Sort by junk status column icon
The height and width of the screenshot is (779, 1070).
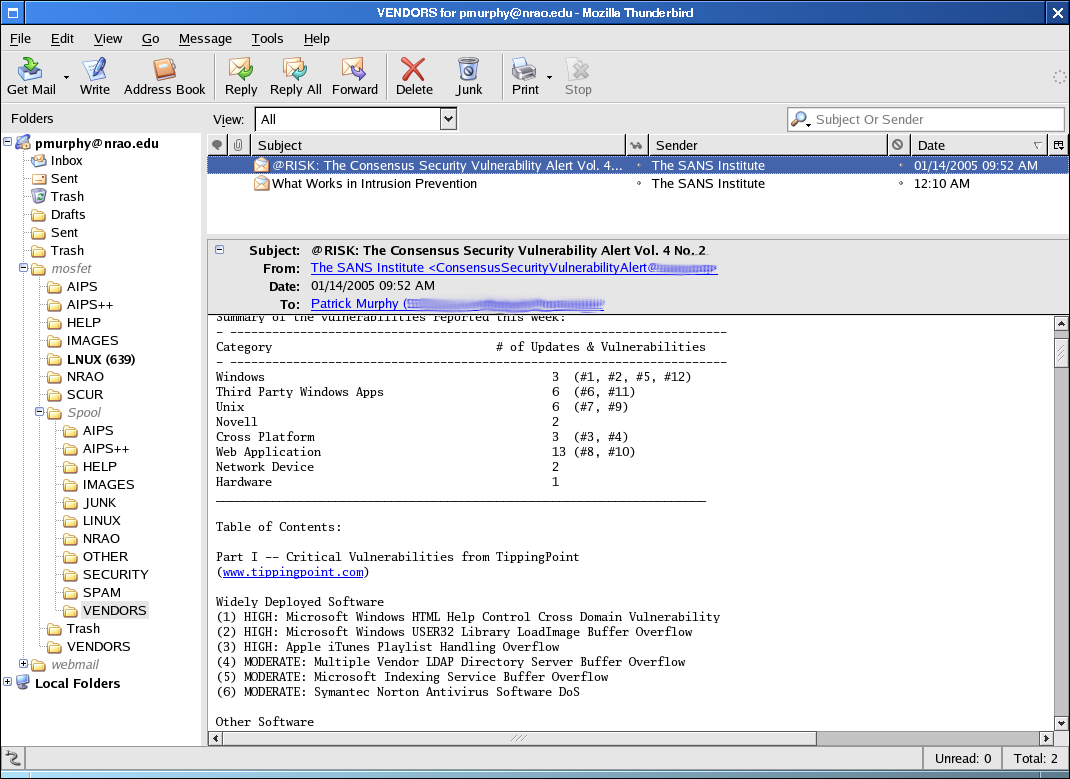(897, 145)
